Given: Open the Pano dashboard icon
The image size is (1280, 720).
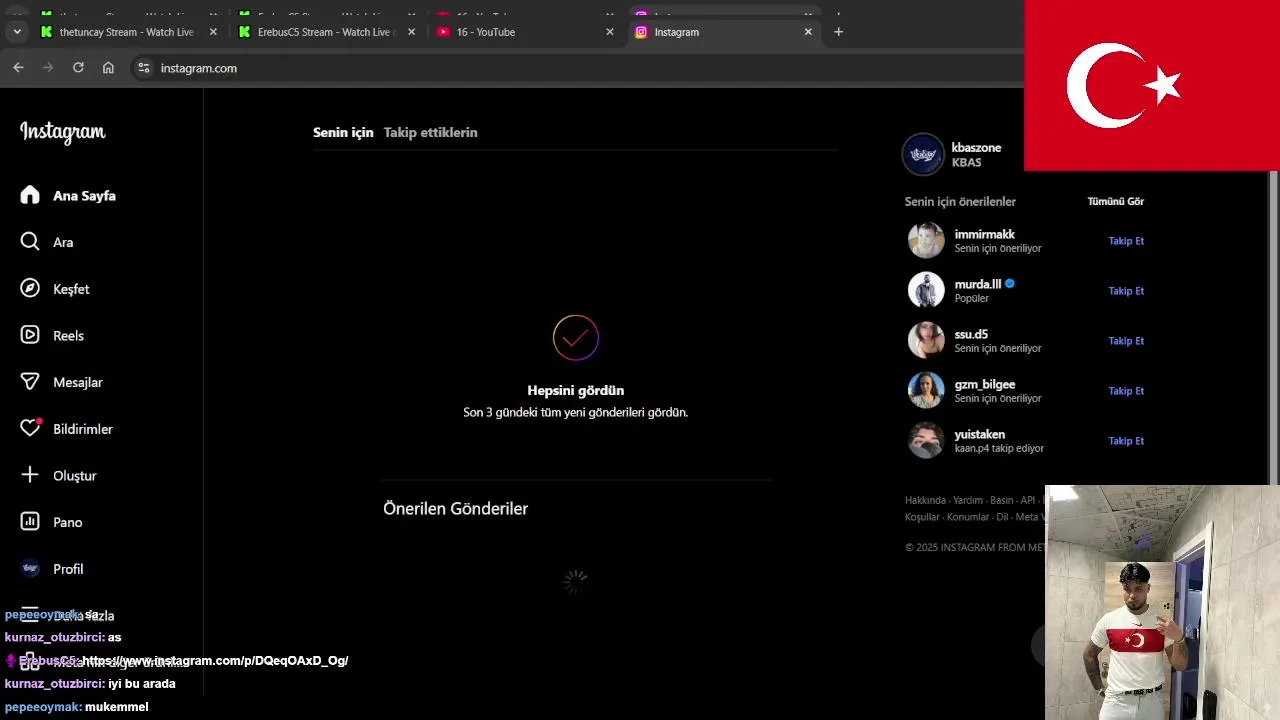Looking at the screenshot, I should coord(30,522).
